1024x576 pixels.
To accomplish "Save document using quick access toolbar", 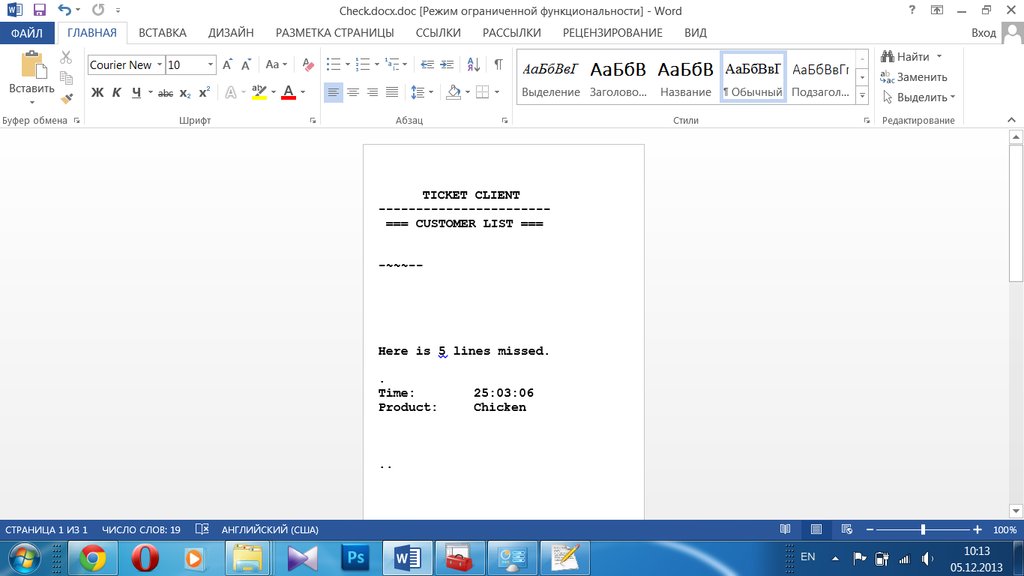I will pos(40,10).
